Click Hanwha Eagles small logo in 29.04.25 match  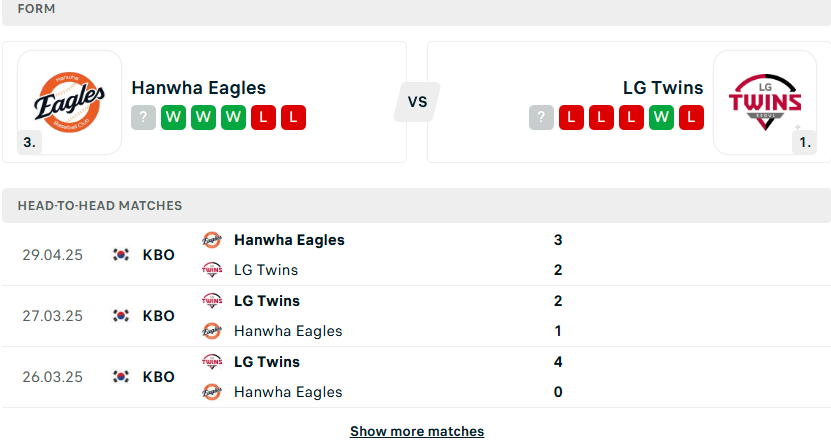(212, 240)
